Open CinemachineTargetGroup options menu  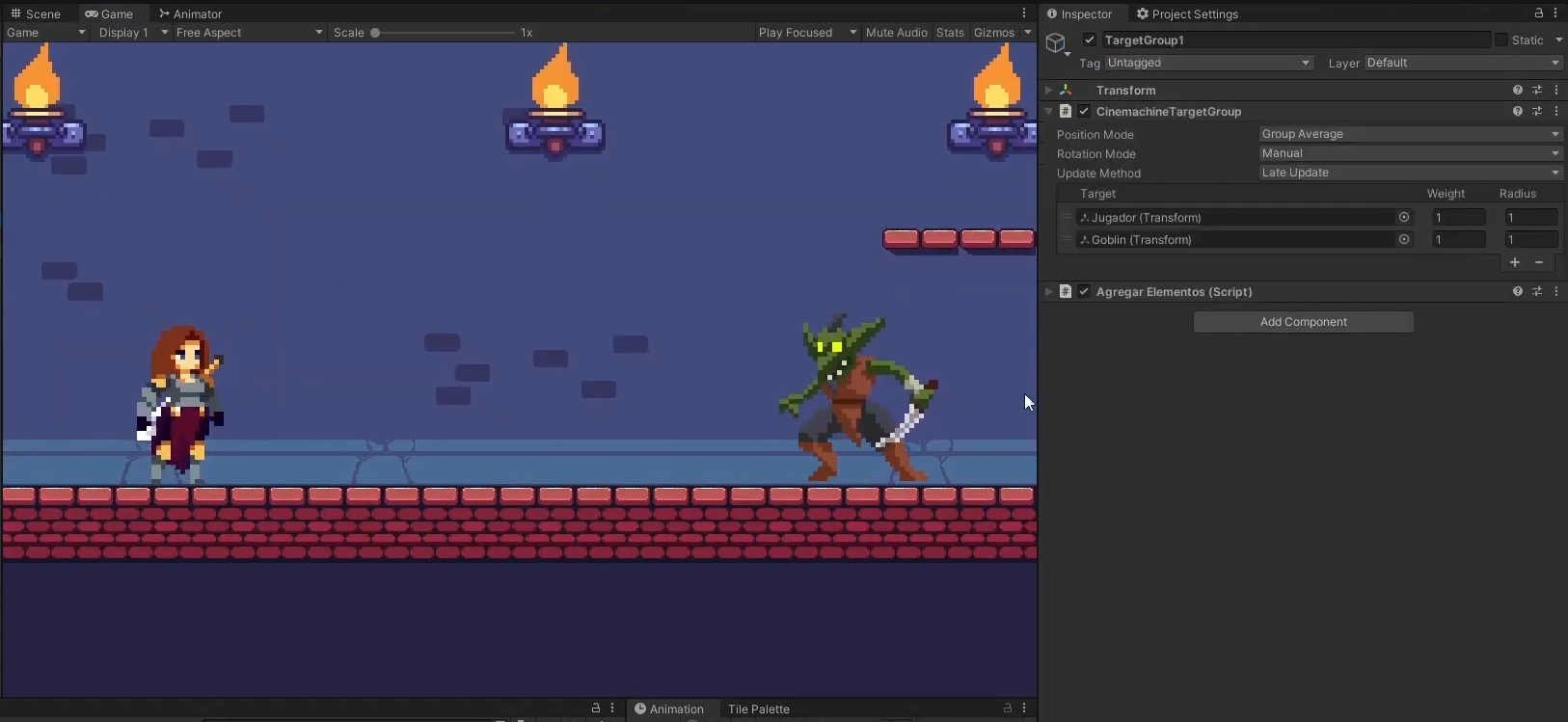click(x=1556, y=111)
